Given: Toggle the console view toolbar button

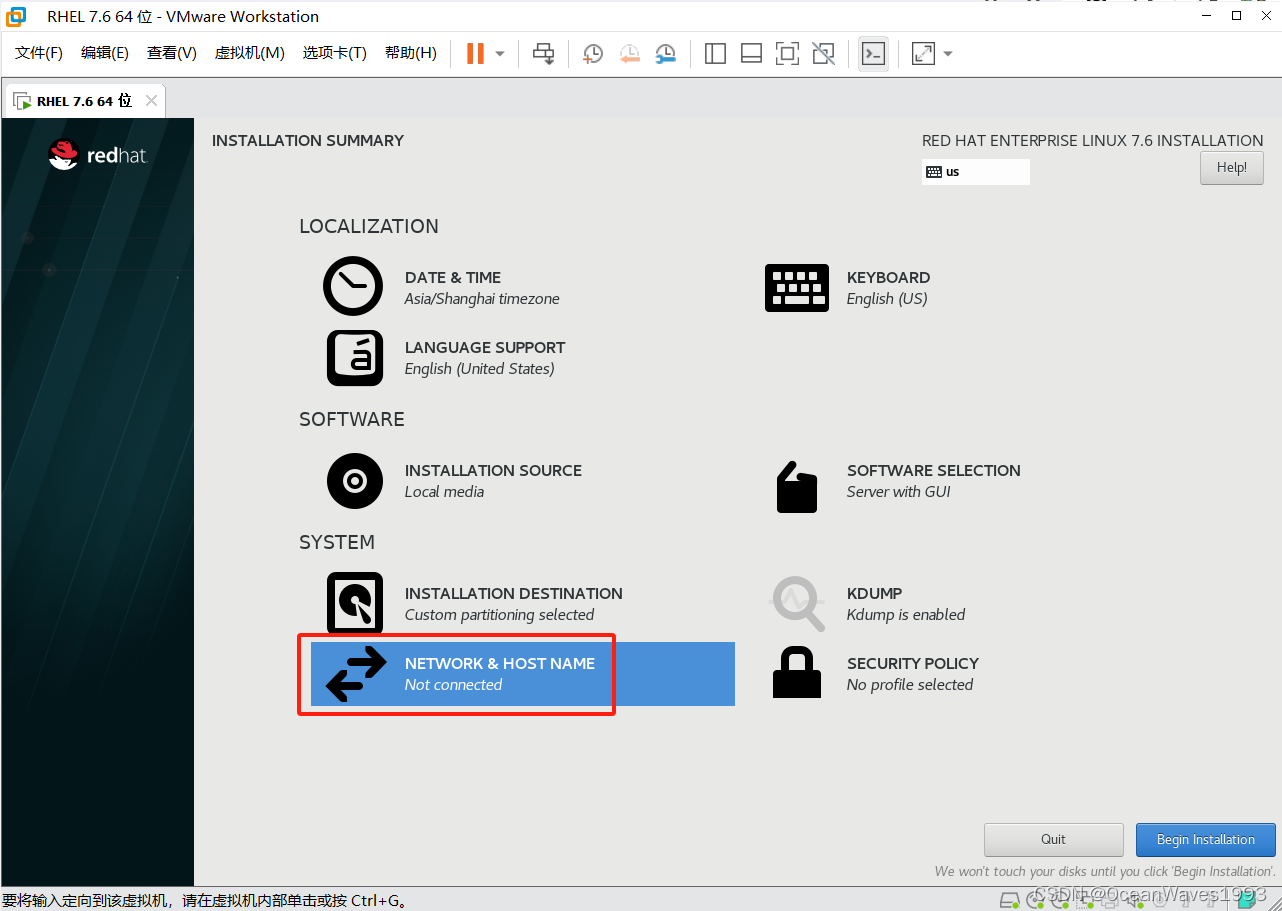Looking at the screenshot, I should pos(873,53).
